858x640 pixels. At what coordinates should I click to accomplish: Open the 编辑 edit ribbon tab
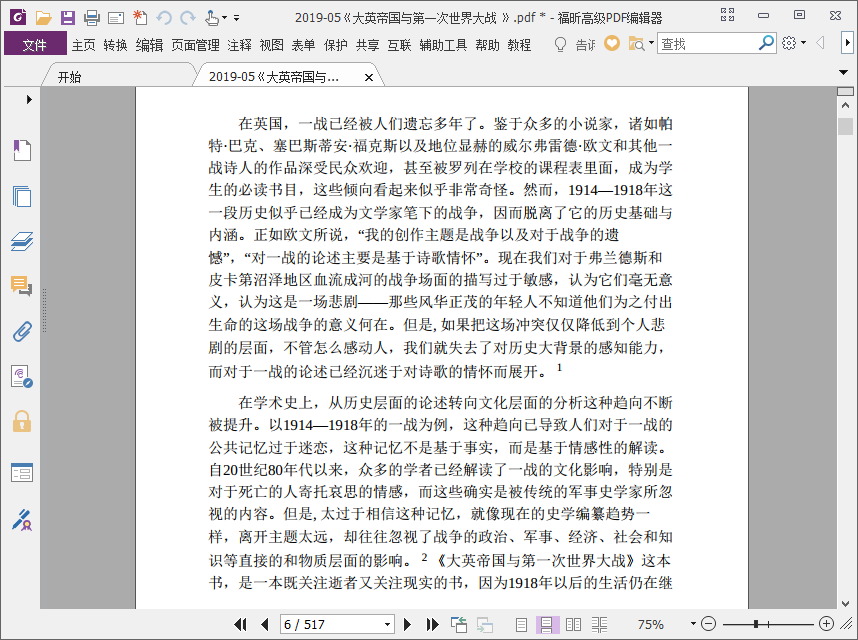(149, 45)
